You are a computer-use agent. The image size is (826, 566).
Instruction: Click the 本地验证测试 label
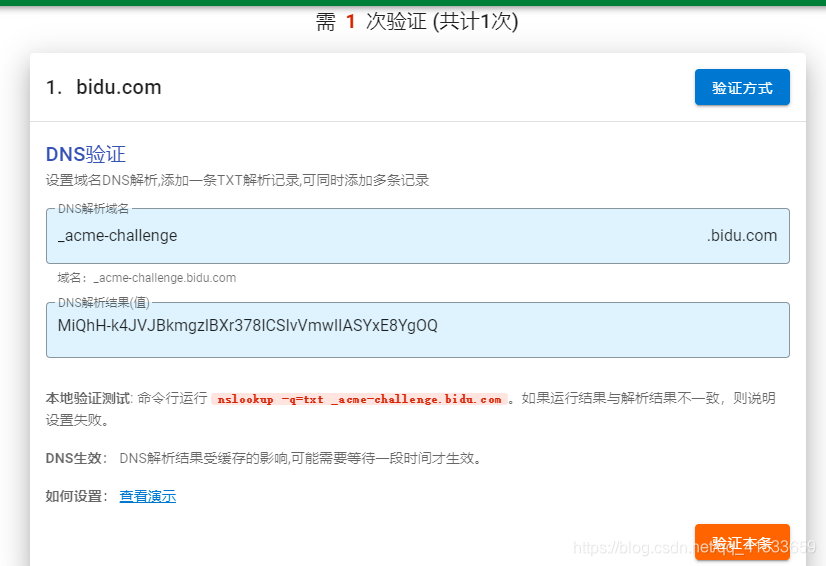(90, 398)
